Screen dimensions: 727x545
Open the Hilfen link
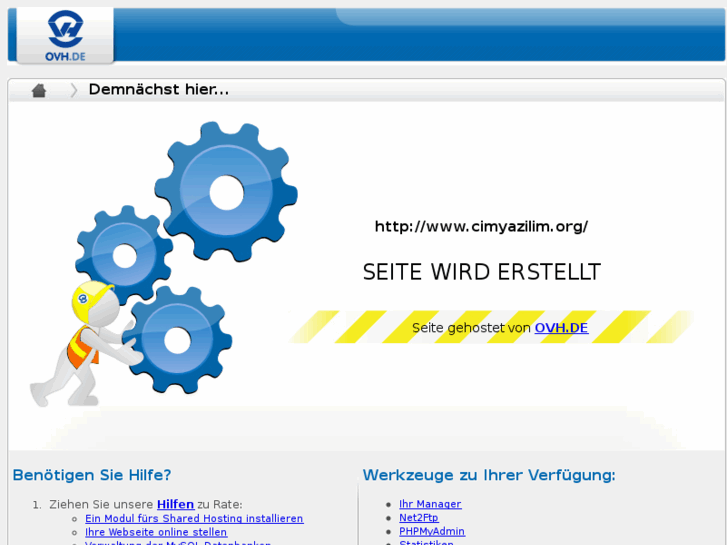coord(175,504)
